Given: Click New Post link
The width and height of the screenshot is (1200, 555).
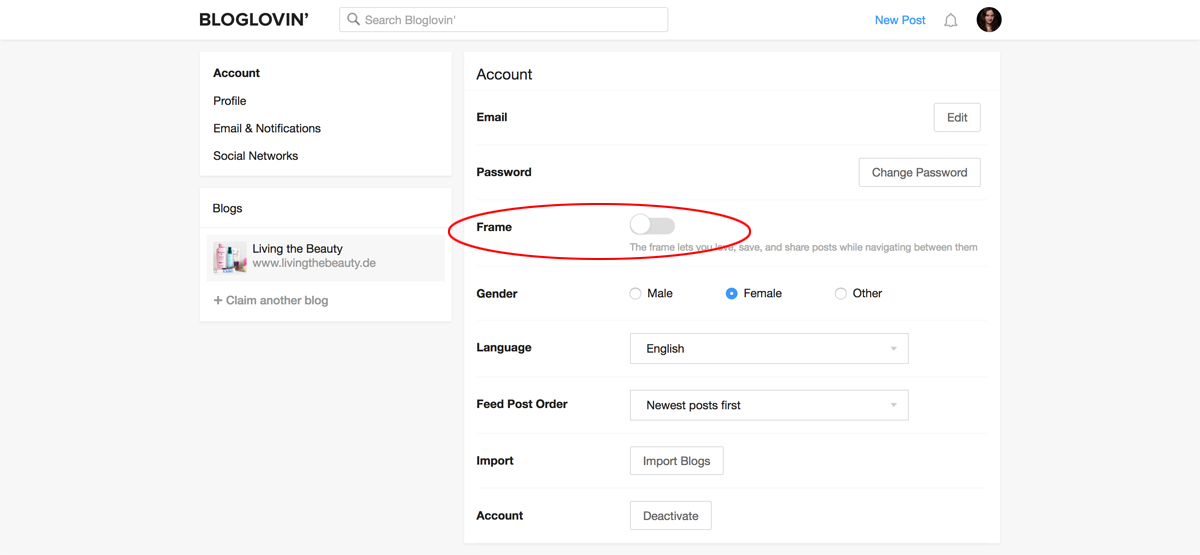Looking at the screenshot, I should (900, 20).
